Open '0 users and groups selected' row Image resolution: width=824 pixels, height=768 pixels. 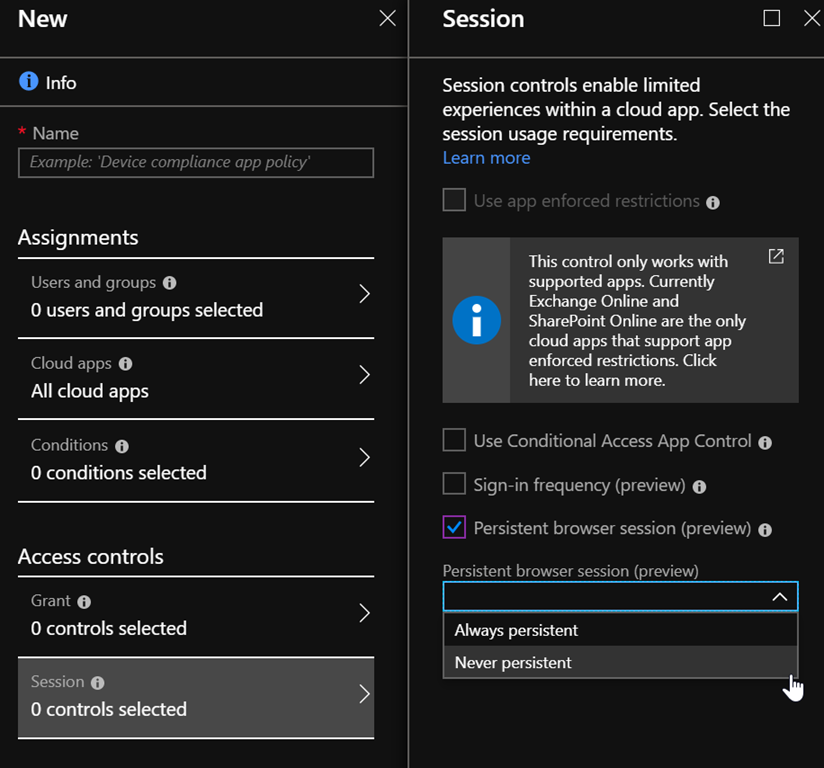(196, 298)
